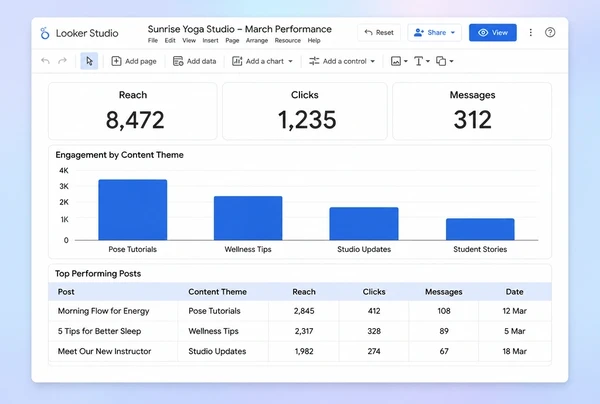Click the Reset button

(379, 33)
